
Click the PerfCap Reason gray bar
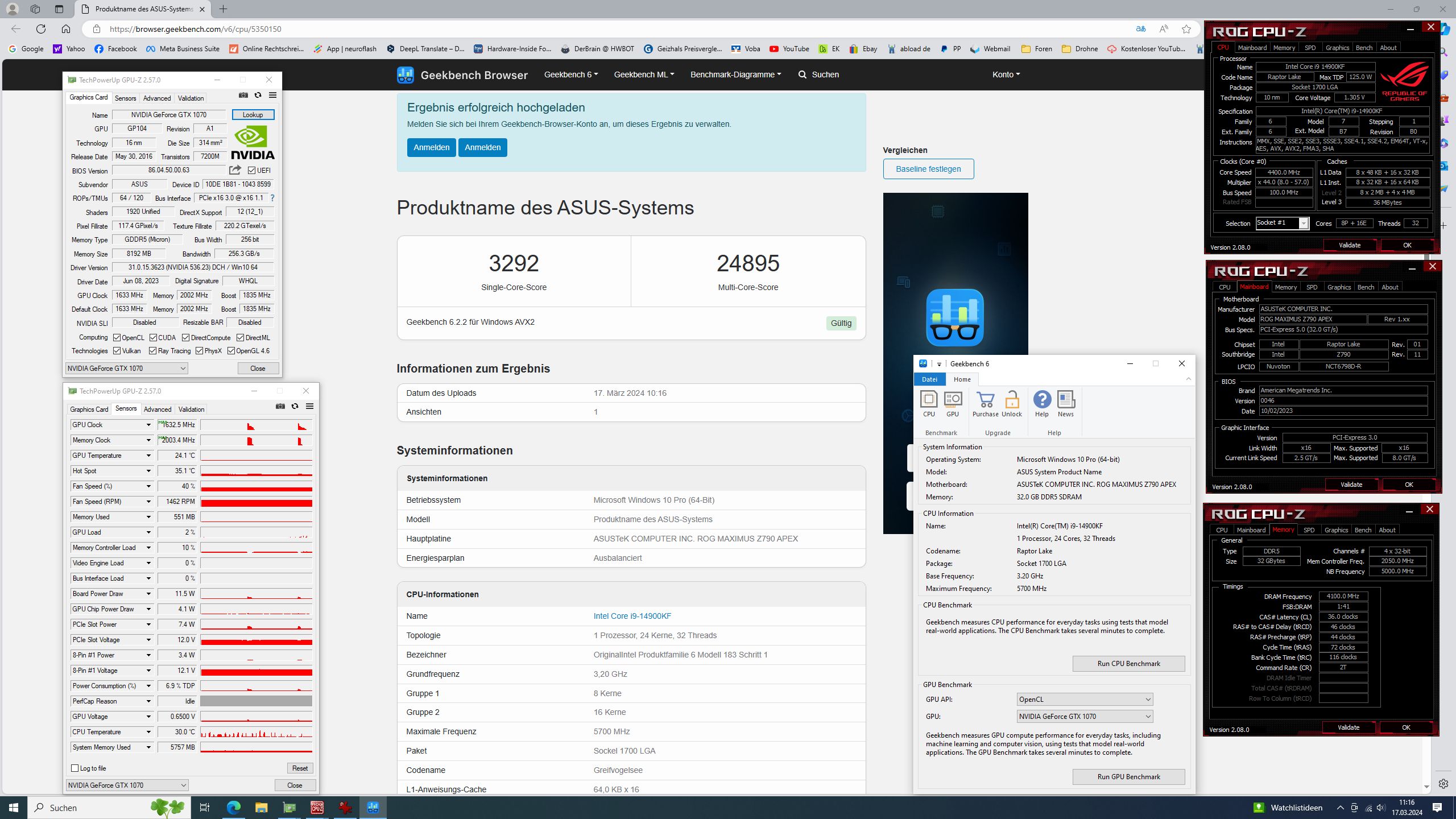click(x=256, y=701)
